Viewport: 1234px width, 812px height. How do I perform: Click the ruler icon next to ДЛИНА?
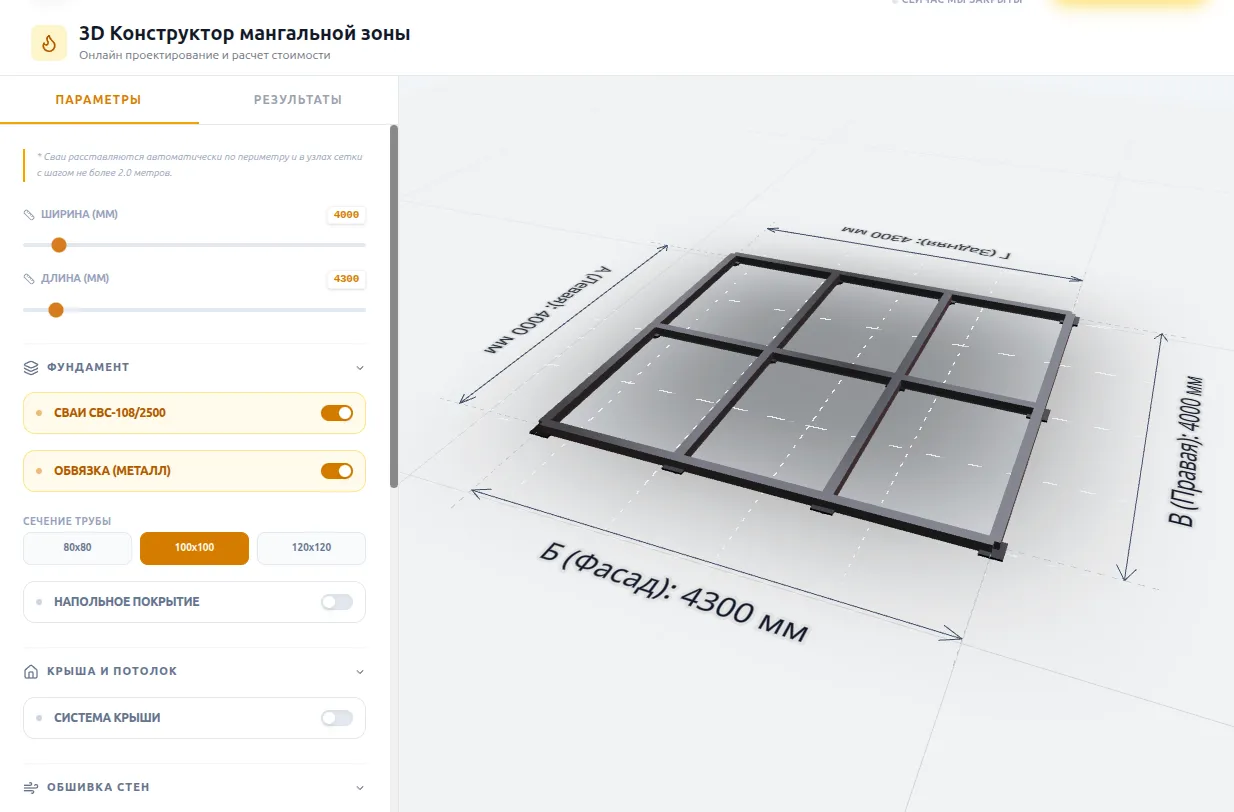[30, 279]
